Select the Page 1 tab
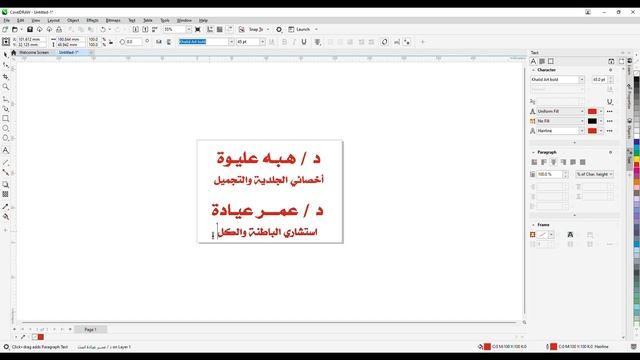The image size is (640, 360). point(90,329)
